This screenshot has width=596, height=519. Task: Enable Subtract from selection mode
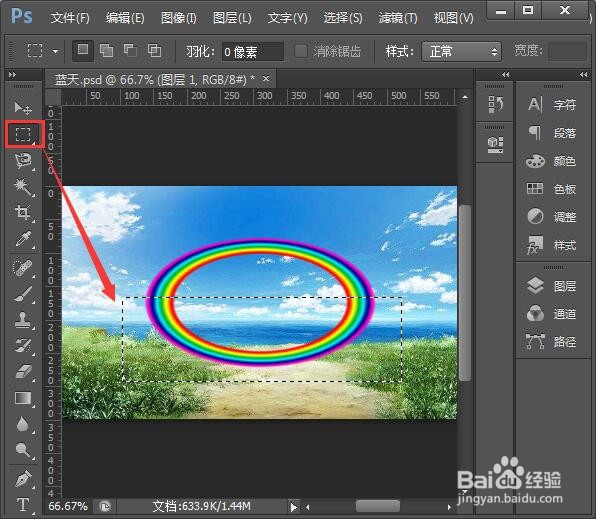tap(130, 50)
